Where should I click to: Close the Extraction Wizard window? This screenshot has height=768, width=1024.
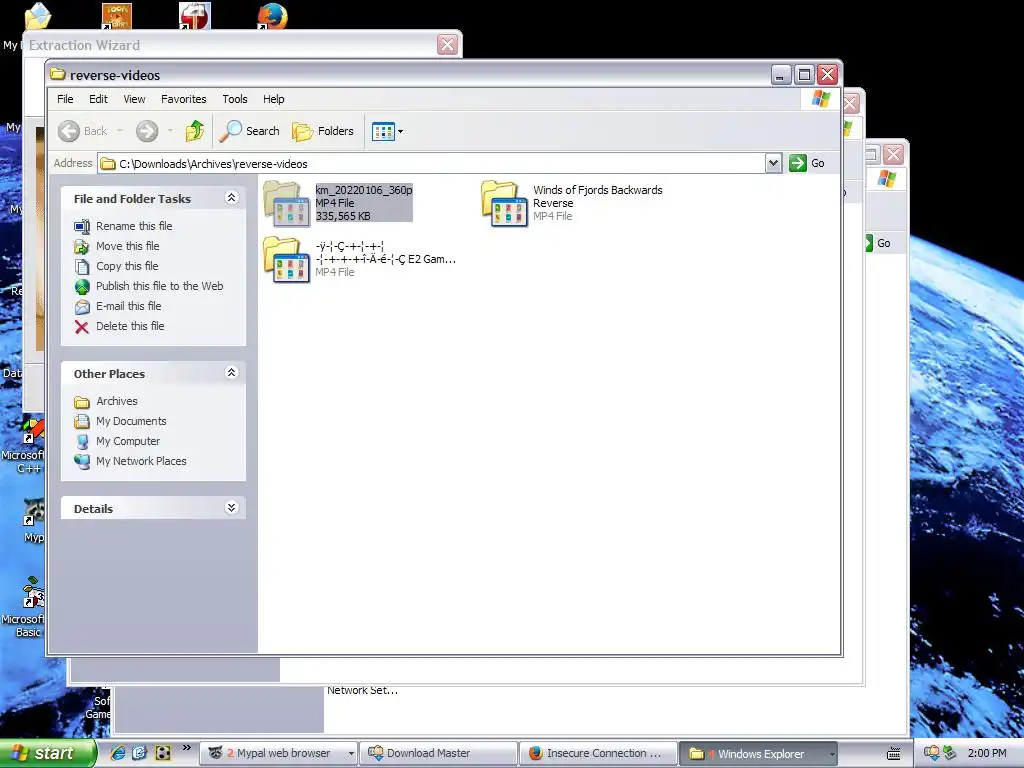pyautogui.click(x=447, y=45)
